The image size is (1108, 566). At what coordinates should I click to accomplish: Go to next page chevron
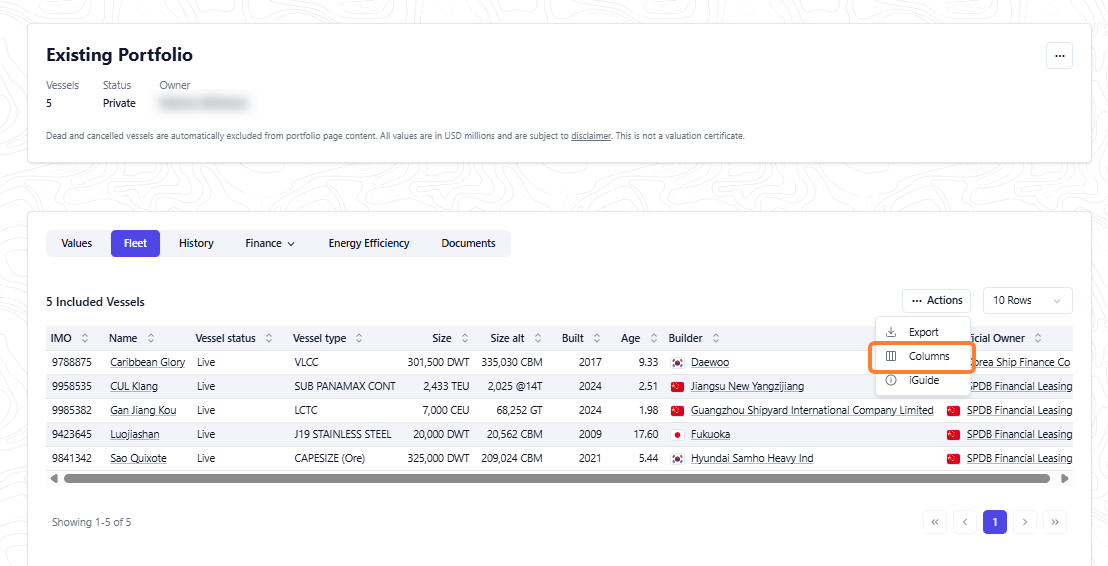click(x=1025, y=522)
